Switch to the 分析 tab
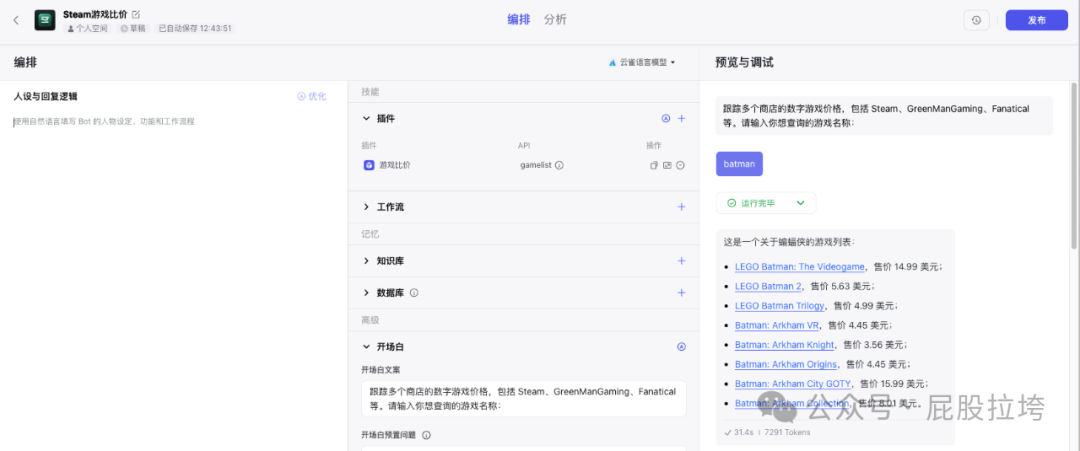This screenshot has height=451, width=1080. pos(554,20)
